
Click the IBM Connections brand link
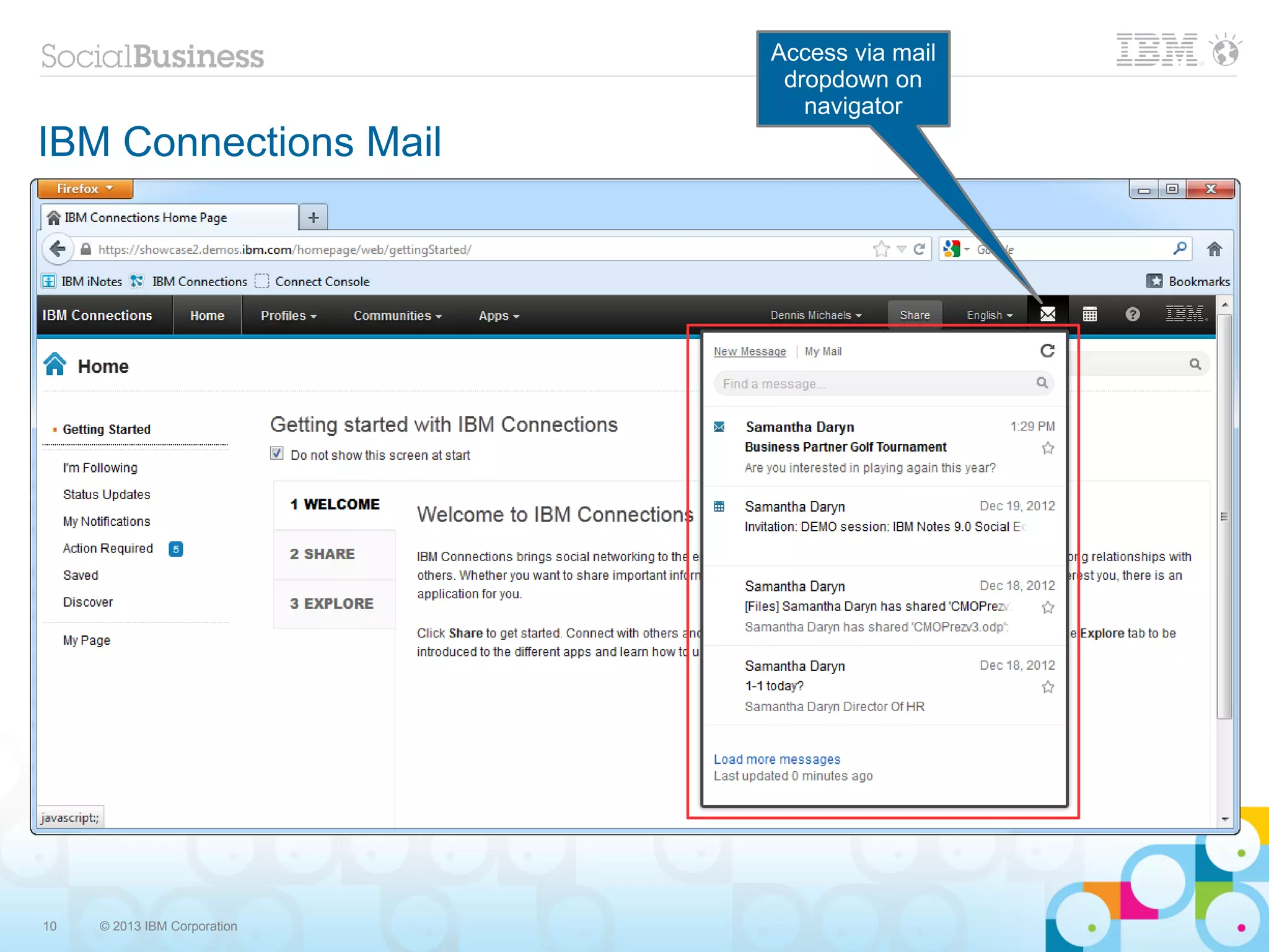tap(97, 315)
